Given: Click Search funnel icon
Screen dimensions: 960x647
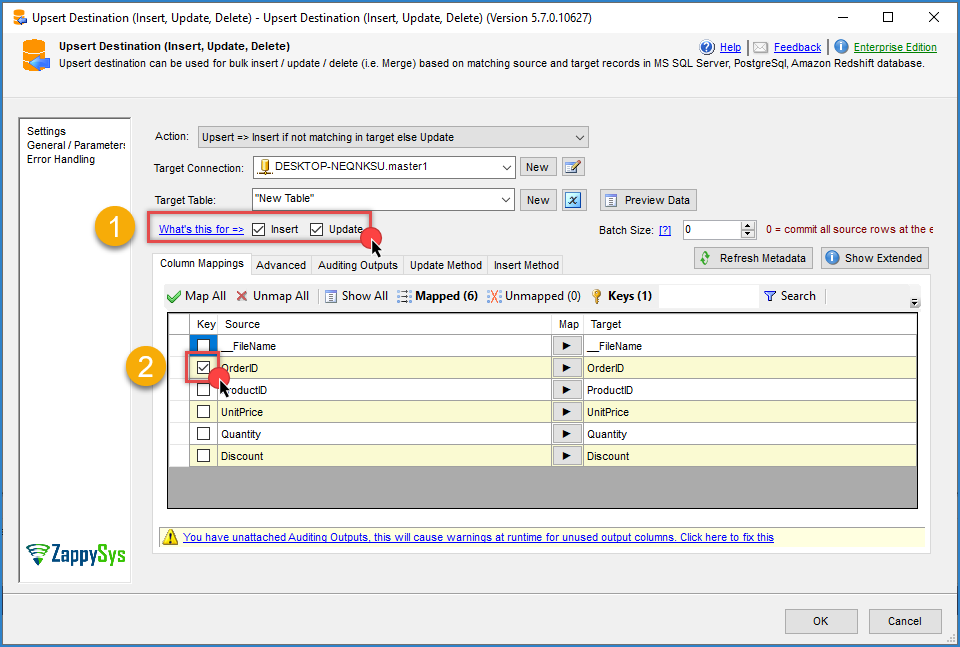Looking at the screenshot, I should pyautogui.click(x=770, y=296).
